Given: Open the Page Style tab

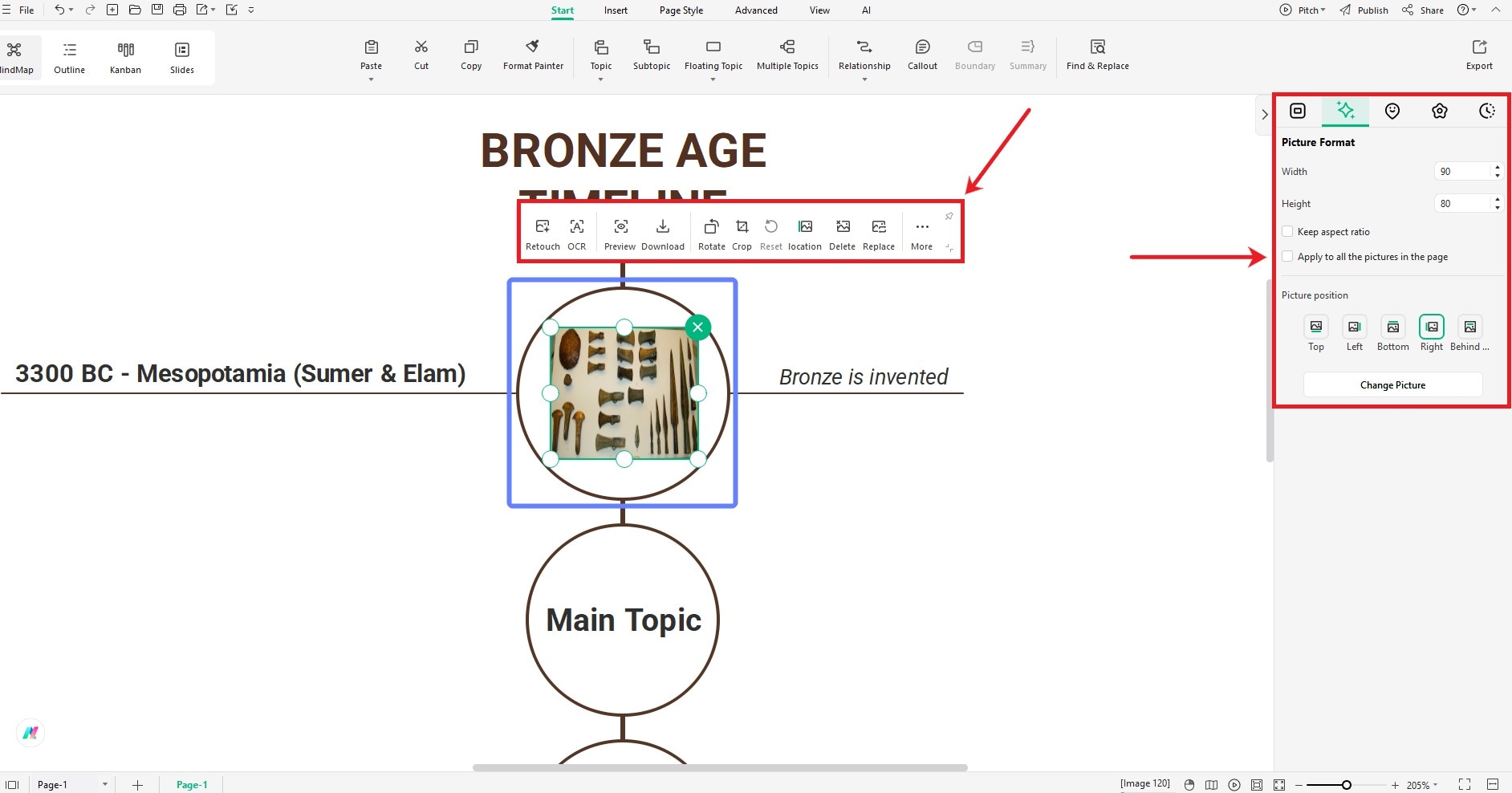Looking at the screenshot, I should pos(681,10).
